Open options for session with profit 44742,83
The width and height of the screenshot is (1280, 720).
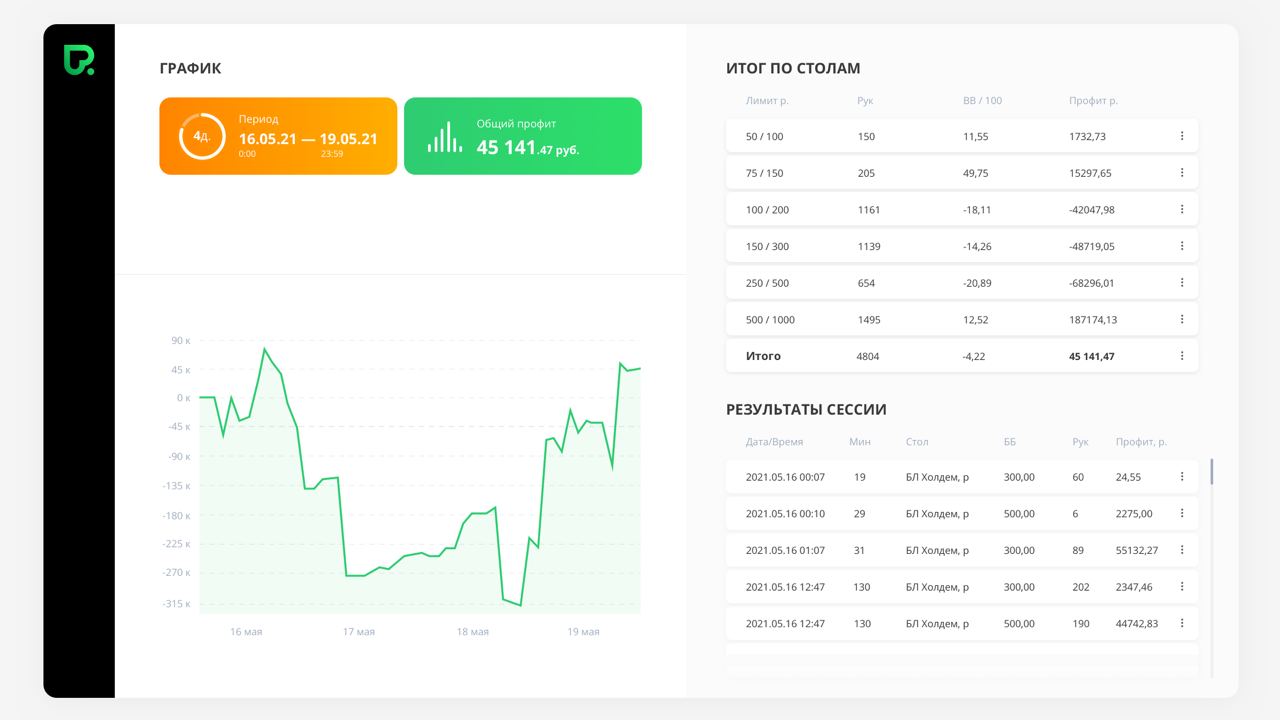point(1182,623)
